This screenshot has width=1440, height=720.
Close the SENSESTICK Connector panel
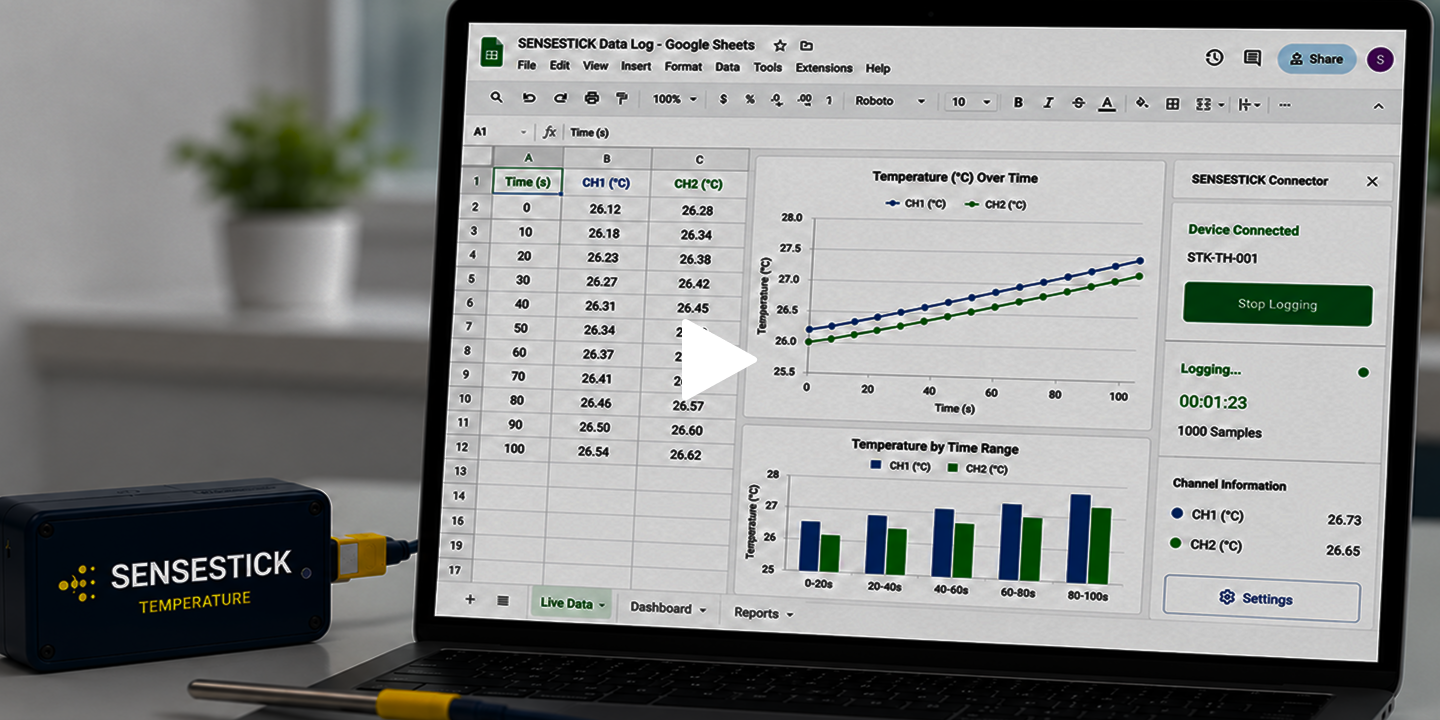1372,181
